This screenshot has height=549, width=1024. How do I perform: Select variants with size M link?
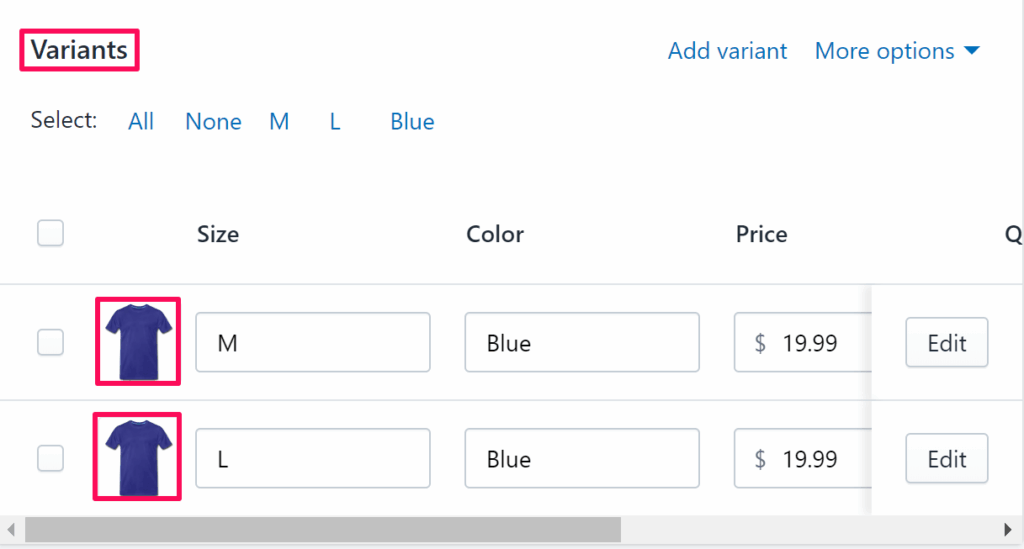coord(279,122)
